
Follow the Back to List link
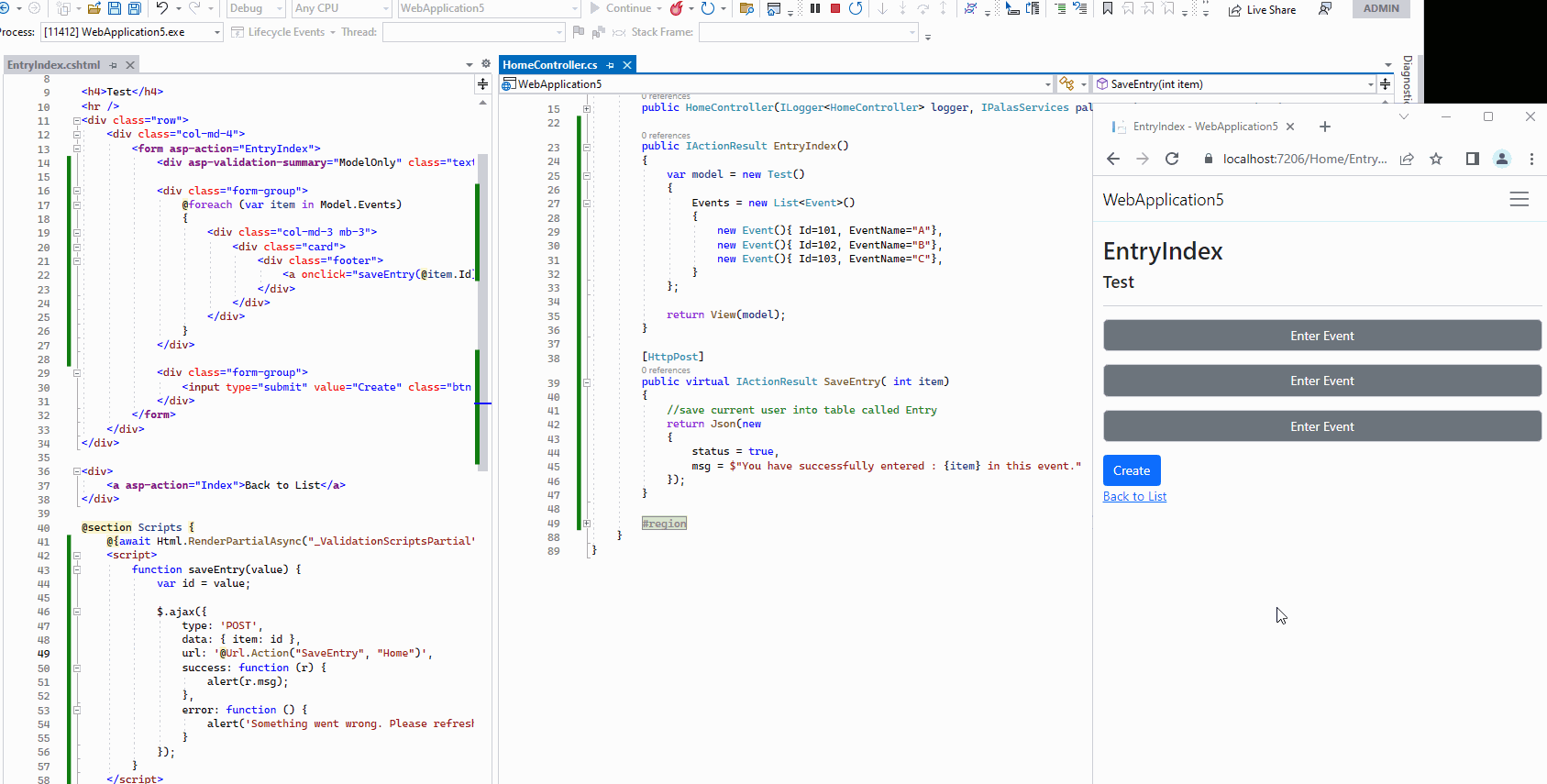(x=1134, y=496)
